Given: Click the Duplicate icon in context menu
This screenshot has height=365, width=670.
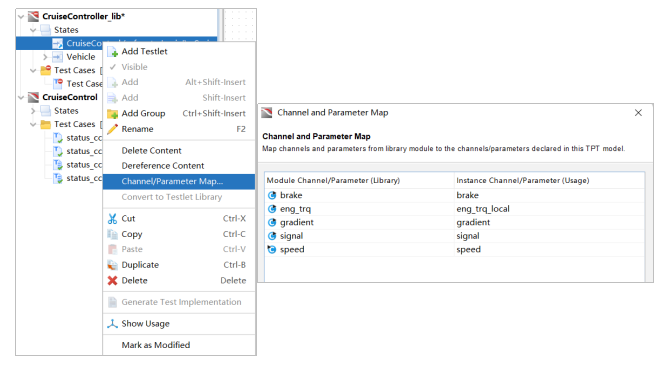Looking at the screenshot, I should pos(112,265).
